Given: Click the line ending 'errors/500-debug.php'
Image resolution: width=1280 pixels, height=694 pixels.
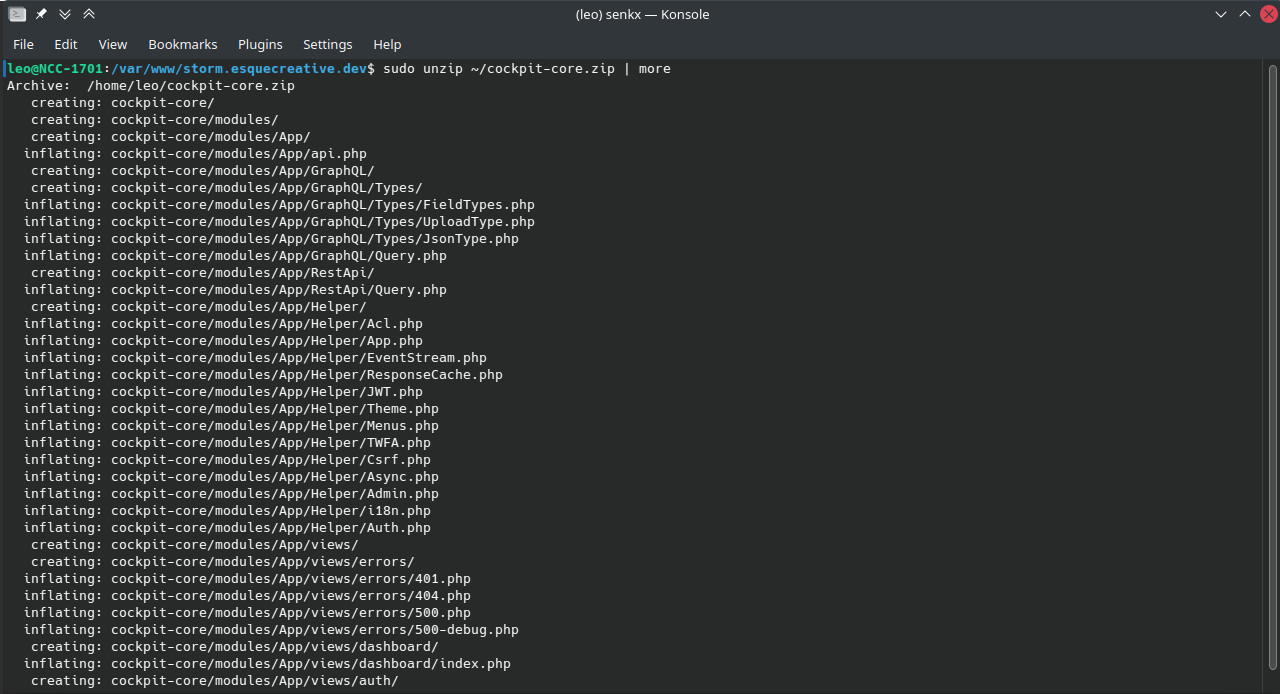Looking at the screenshot, I should click(x=271, y=630).
